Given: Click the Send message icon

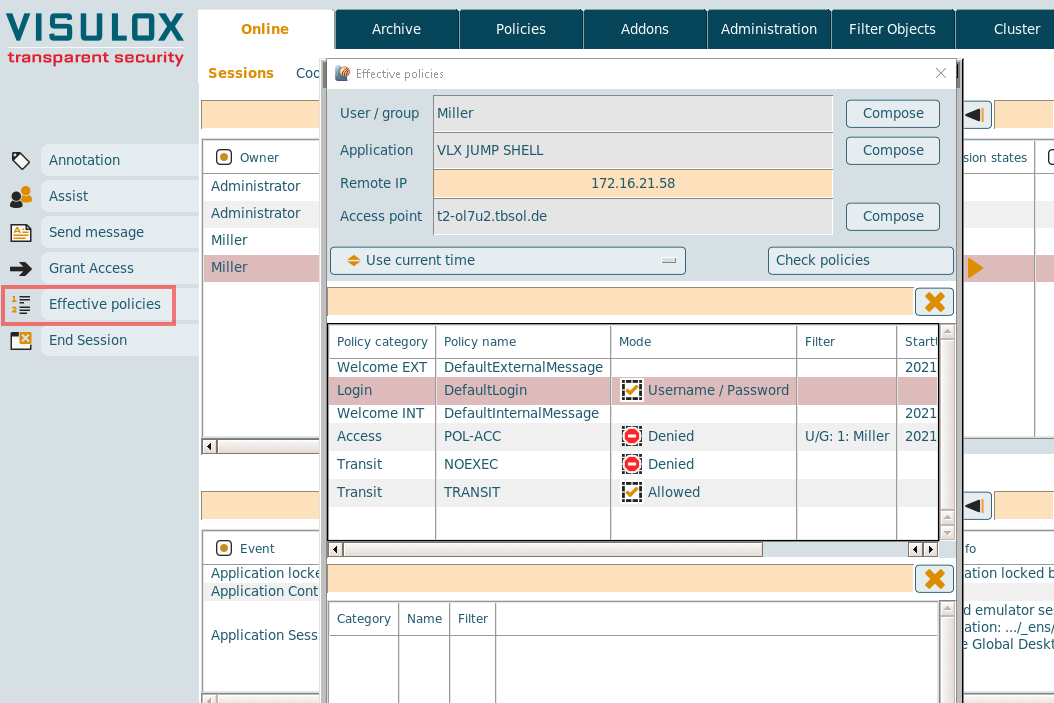Looking at the screenshot, I should tap(20, 233).
